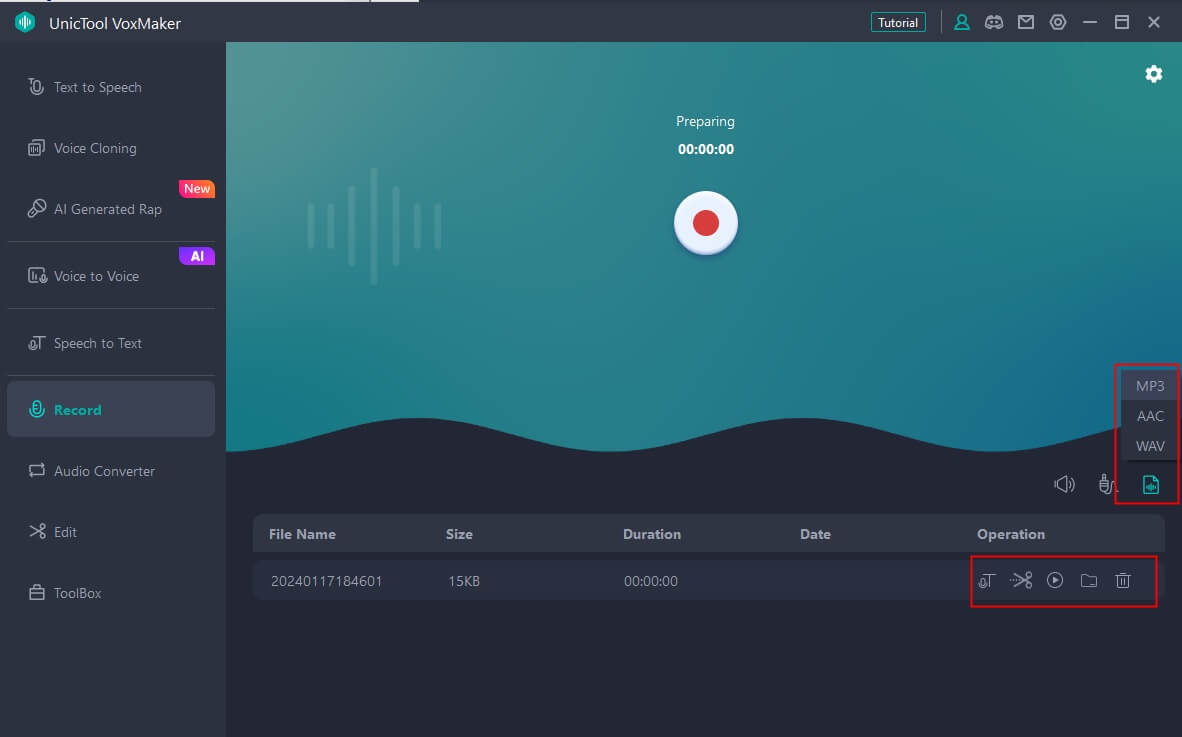Click the Date column header
The width and height of the screenshot is (1182, 737).
815,534
